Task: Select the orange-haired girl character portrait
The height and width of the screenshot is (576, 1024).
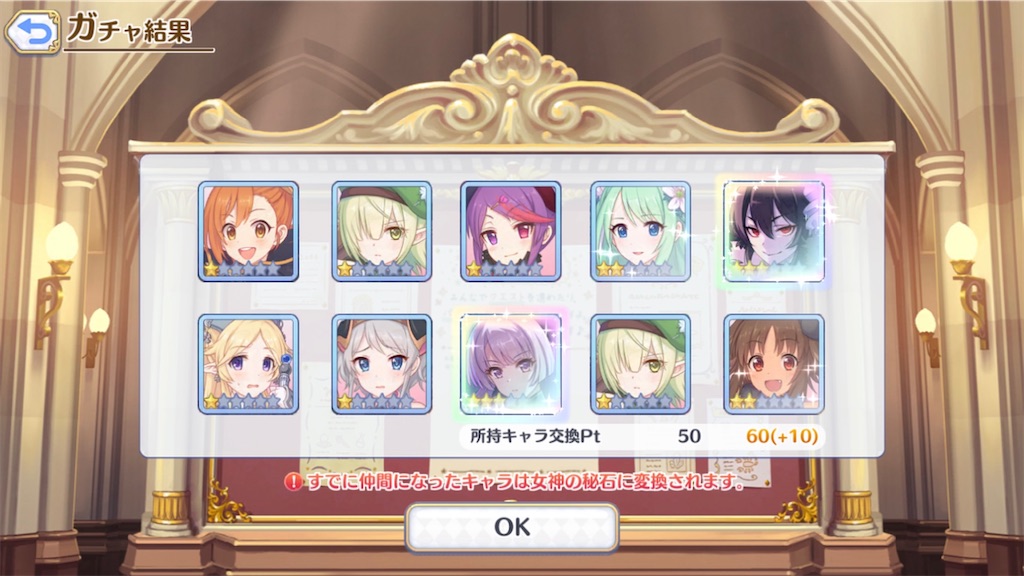Action: 248,232
